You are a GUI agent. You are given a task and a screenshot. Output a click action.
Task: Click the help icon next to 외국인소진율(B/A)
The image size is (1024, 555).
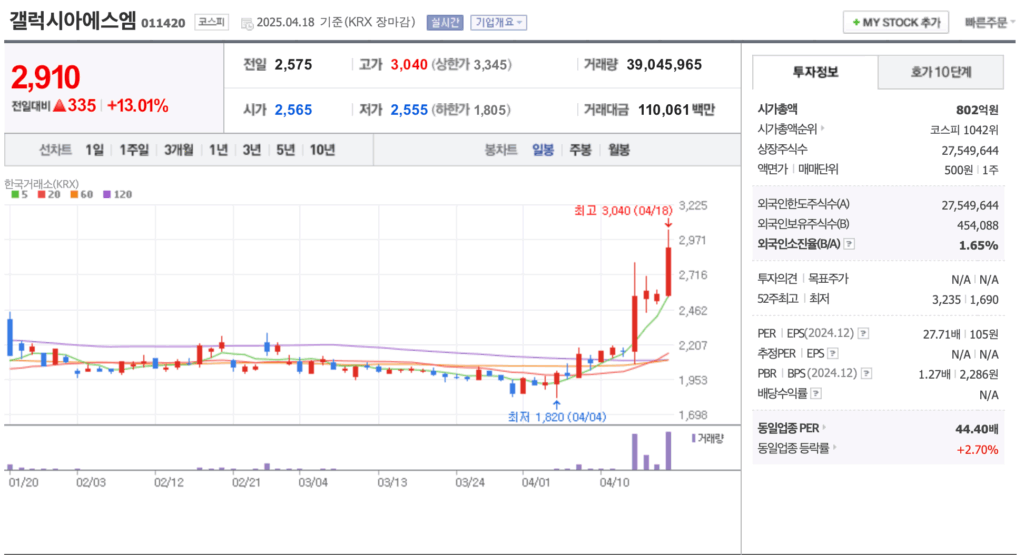(849, 244)
